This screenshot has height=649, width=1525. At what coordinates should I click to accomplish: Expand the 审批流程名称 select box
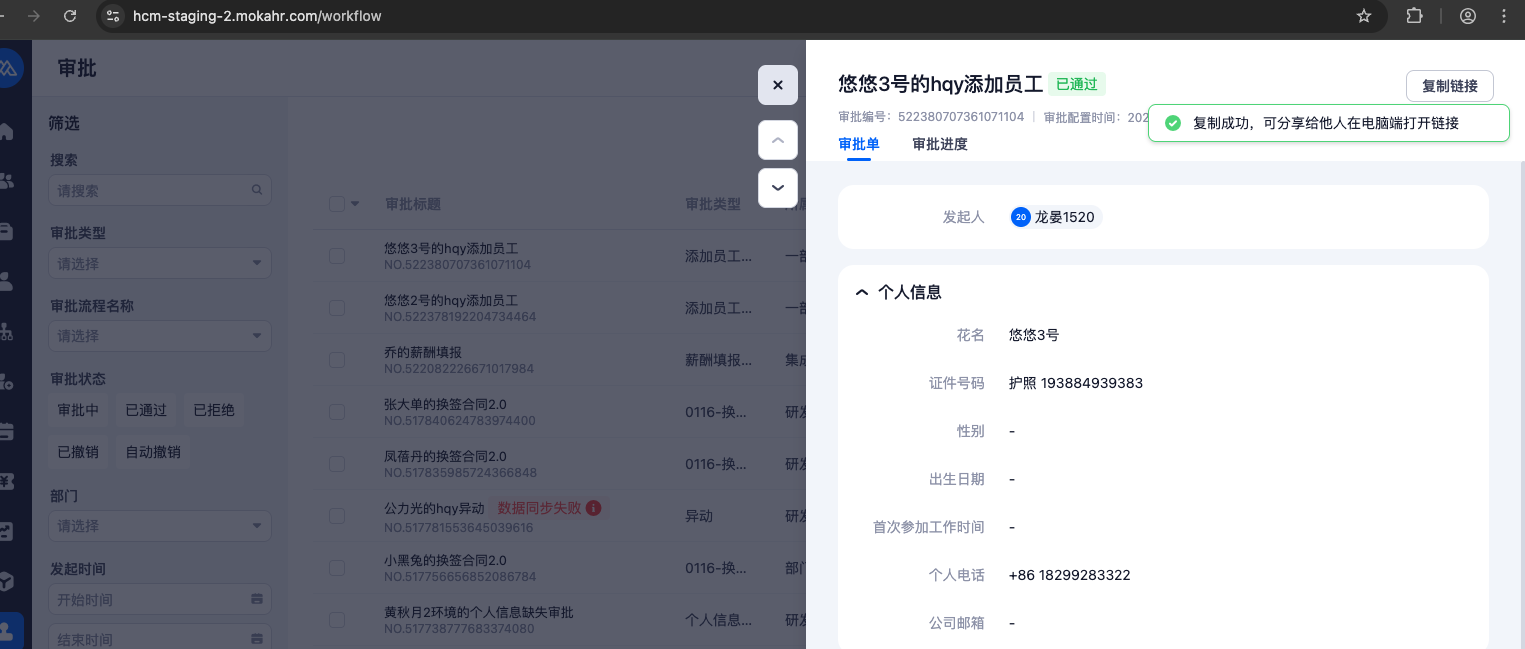160,336
